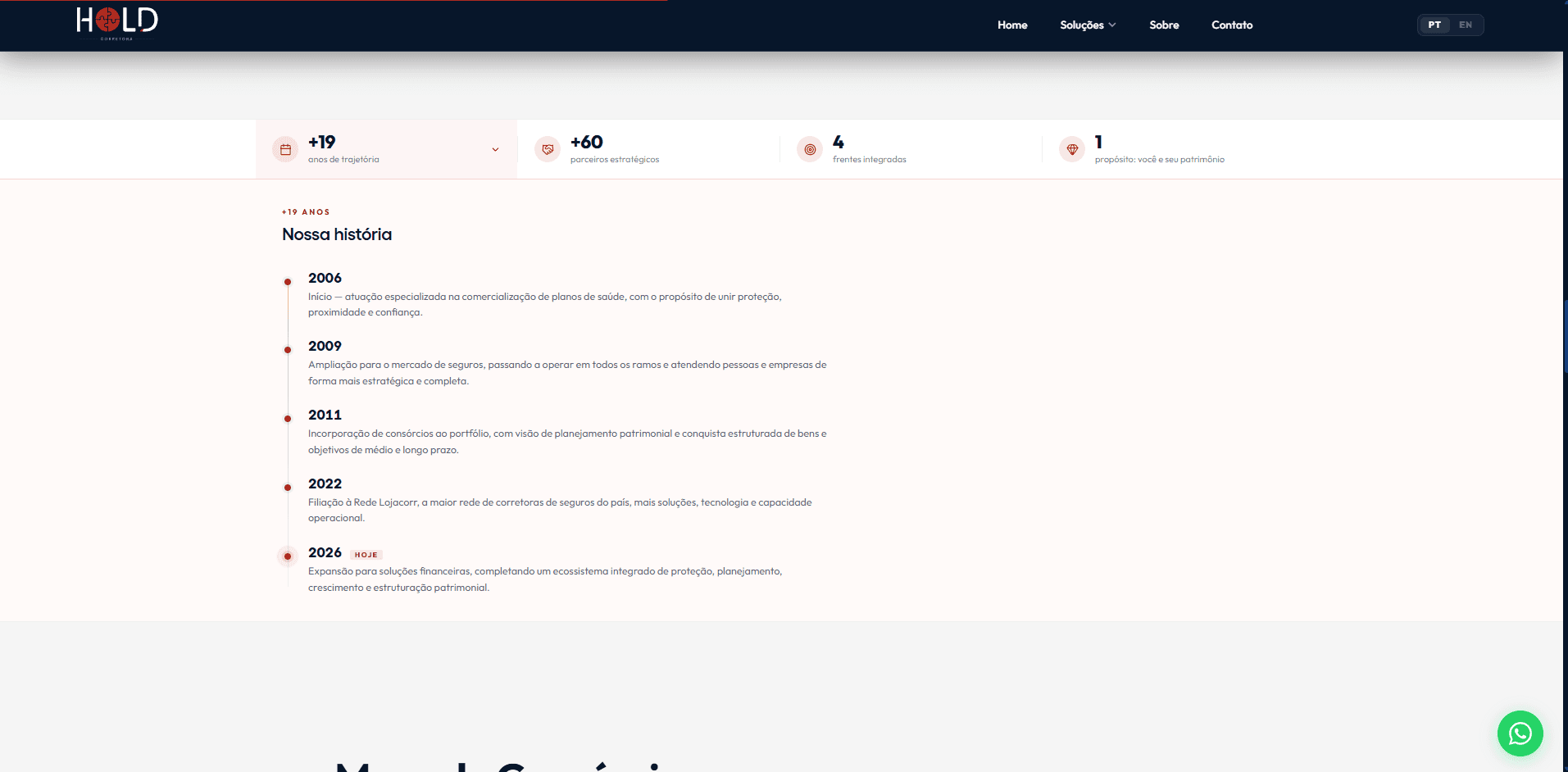This screenshot has height=772, width=1568.
Task: Open the Sobre page
Action: click(1164, 25)
